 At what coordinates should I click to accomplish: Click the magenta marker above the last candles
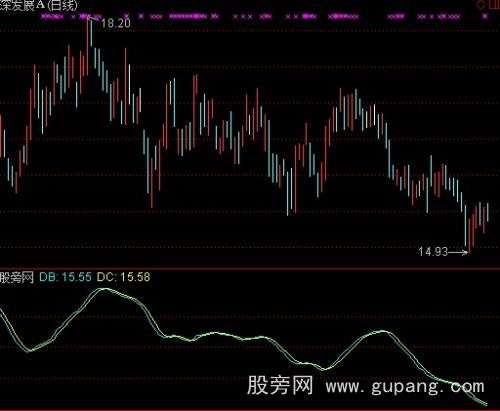(x=485, y=16)
